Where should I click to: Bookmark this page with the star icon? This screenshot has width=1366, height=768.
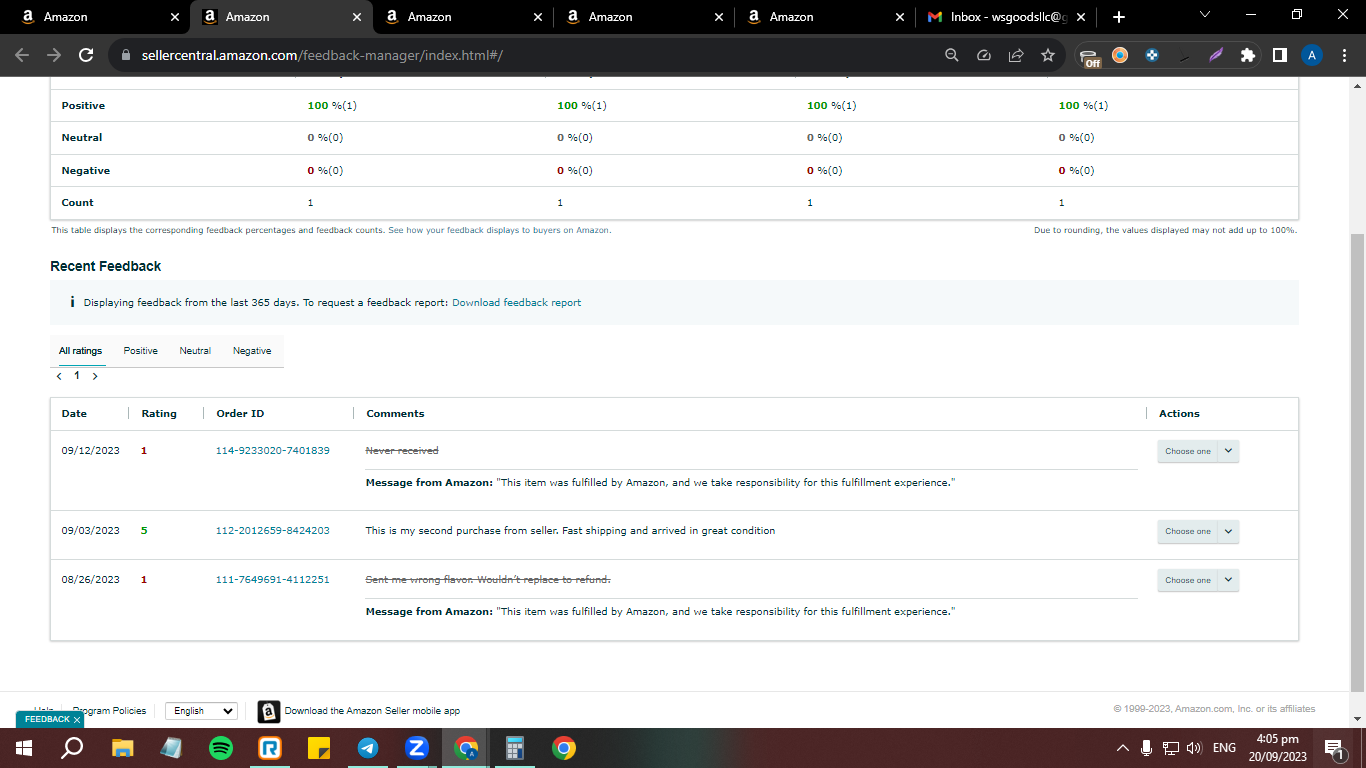point(1048,55)
